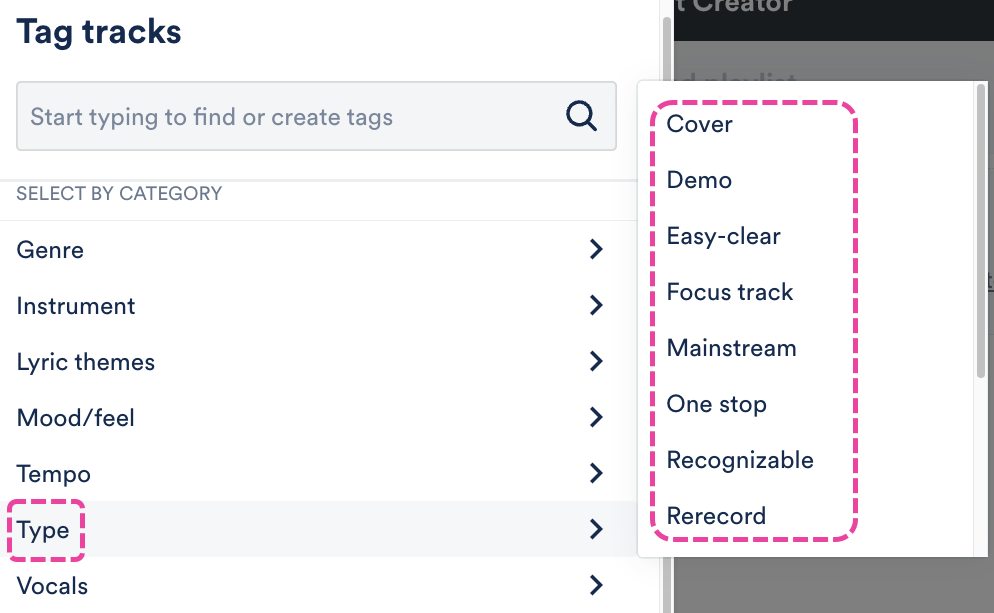This screenshot has width=994, height=613.
Task: Select the Demo tag
Action: (700, 180)
